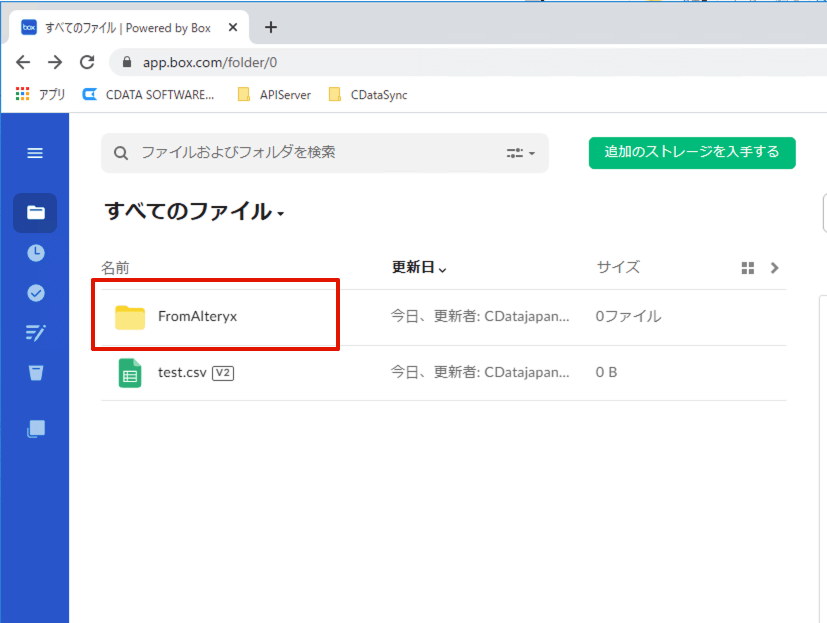Open the Box sidebar hamburger menu
827x623 pixels.
click(35, 153)
